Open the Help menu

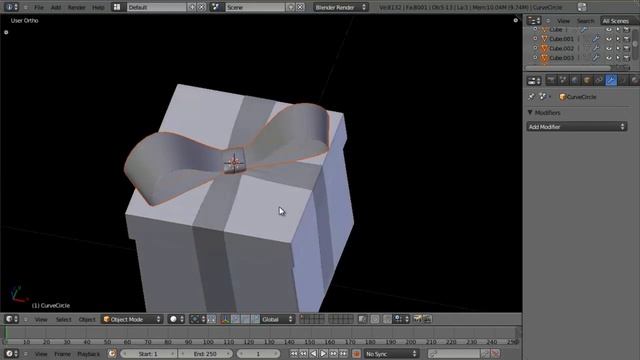pos(98,7)
